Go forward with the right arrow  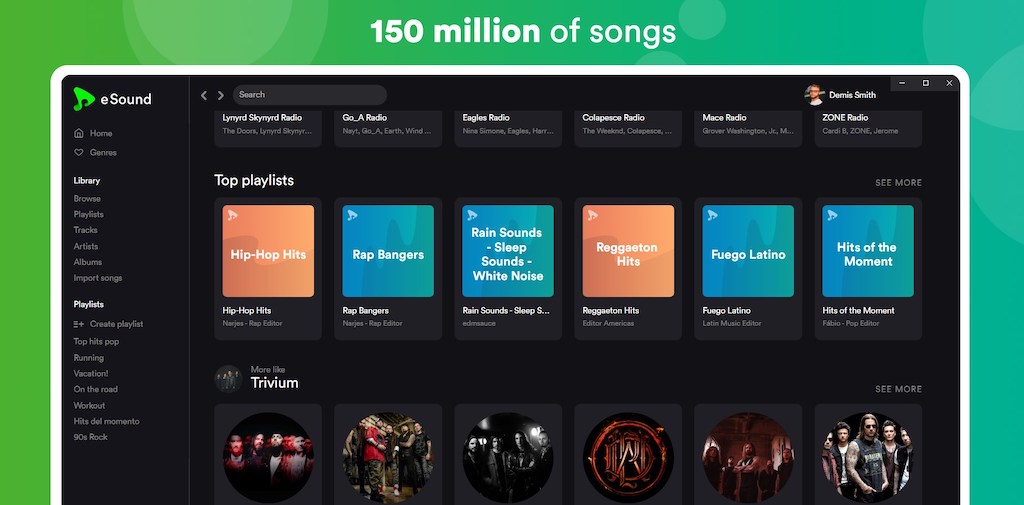[221, 95]
